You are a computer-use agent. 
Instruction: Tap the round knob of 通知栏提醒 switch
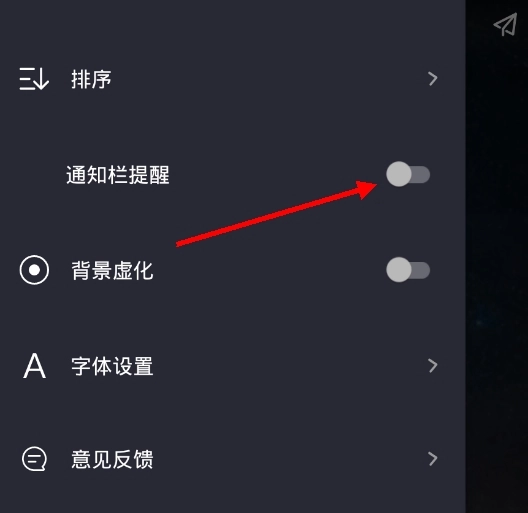pos(399,174)
